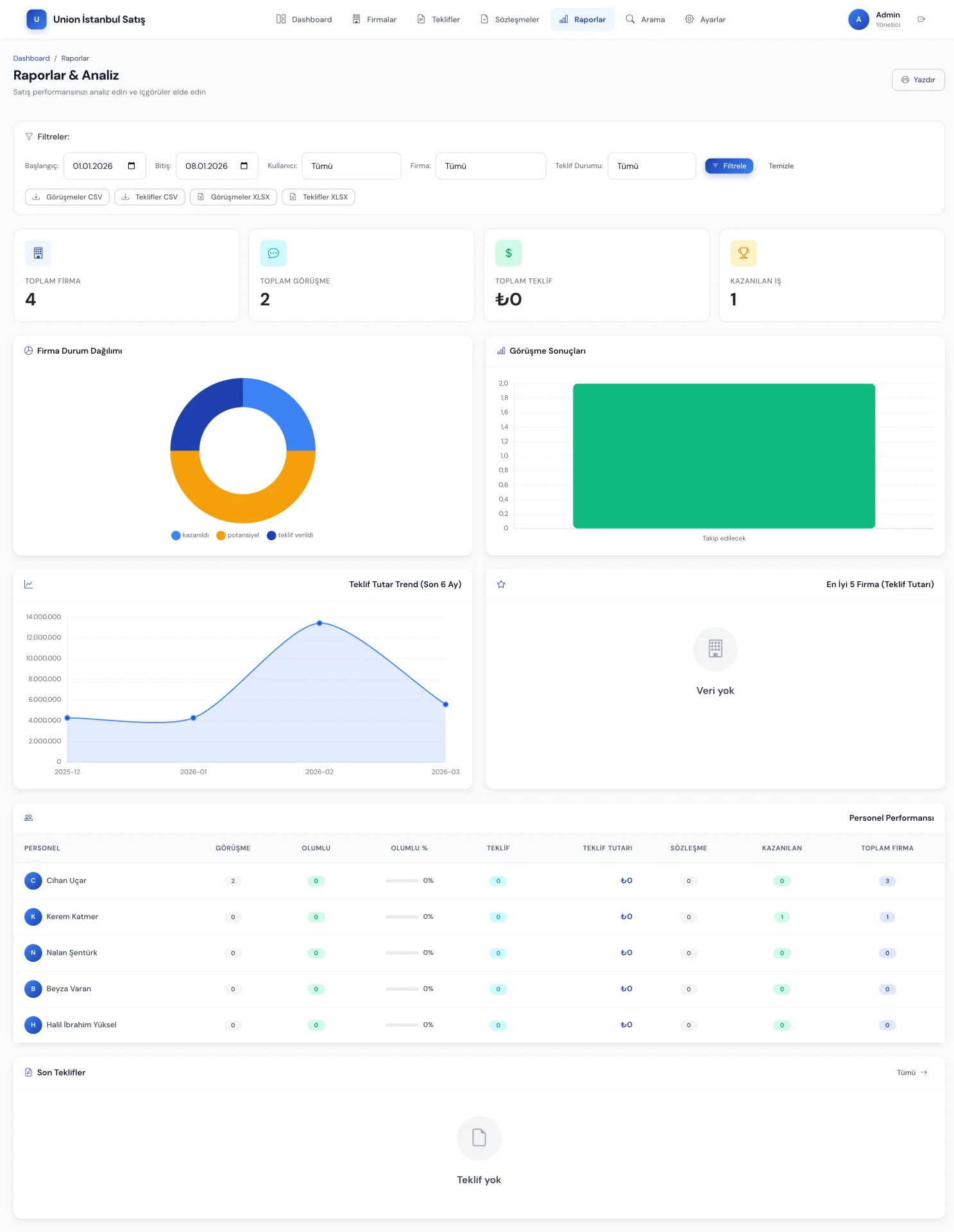
Task: Click the Admin avatar circle
Action: tap(858, 19)
